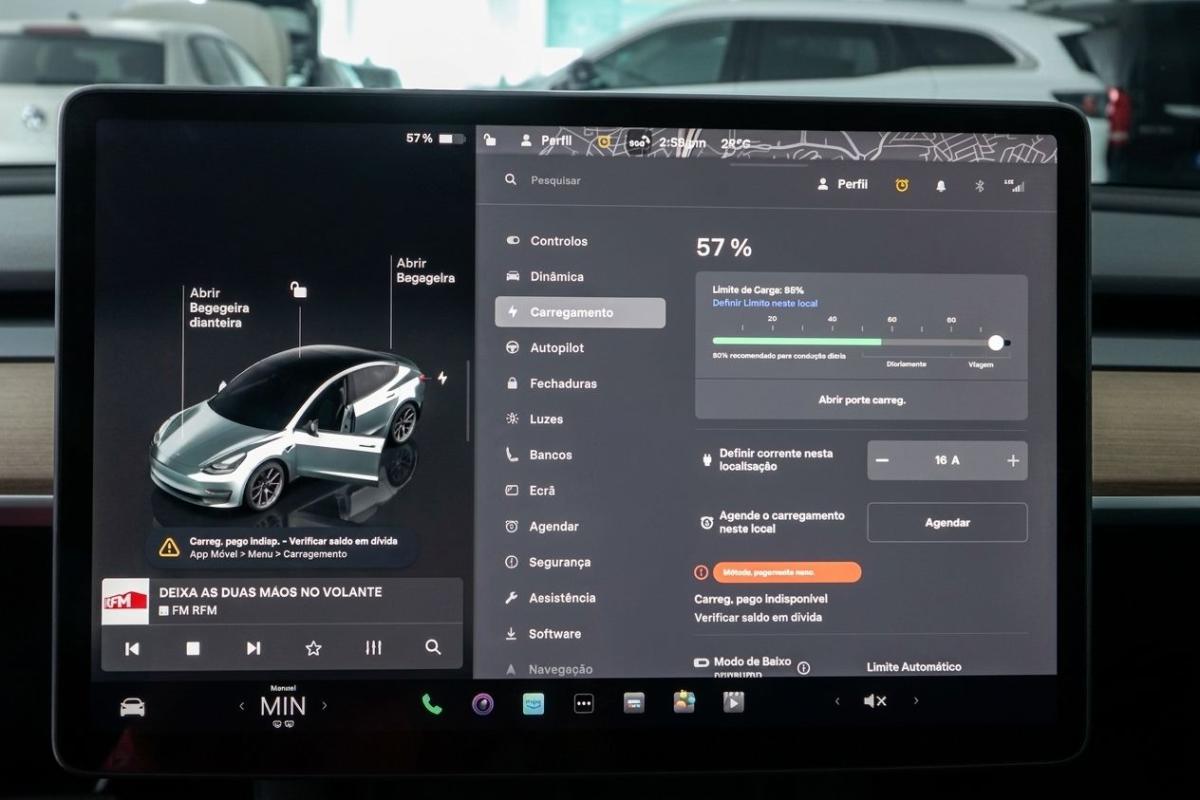Viewport: 1200px width, 800px height.
Task: Tap the unlock padlock above the car
Action: pos(298,289)
